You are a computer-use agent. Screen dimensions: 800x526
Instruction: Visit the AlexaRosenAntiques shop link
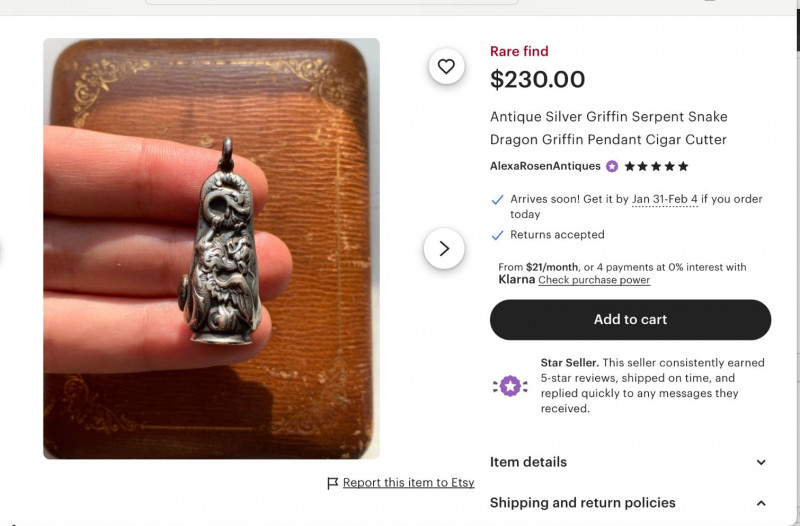point(545,166)
